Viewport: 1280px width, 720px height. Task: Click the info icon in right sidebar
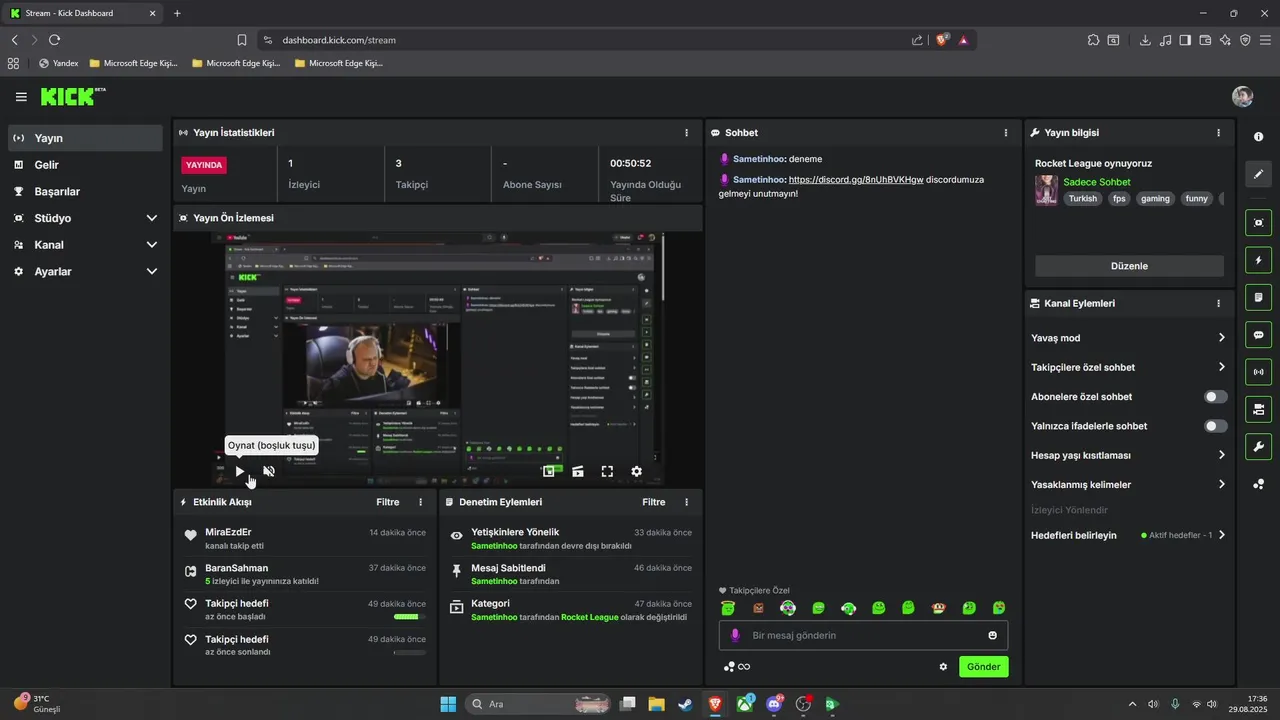pyautogui.click(x=1258, y=137)
